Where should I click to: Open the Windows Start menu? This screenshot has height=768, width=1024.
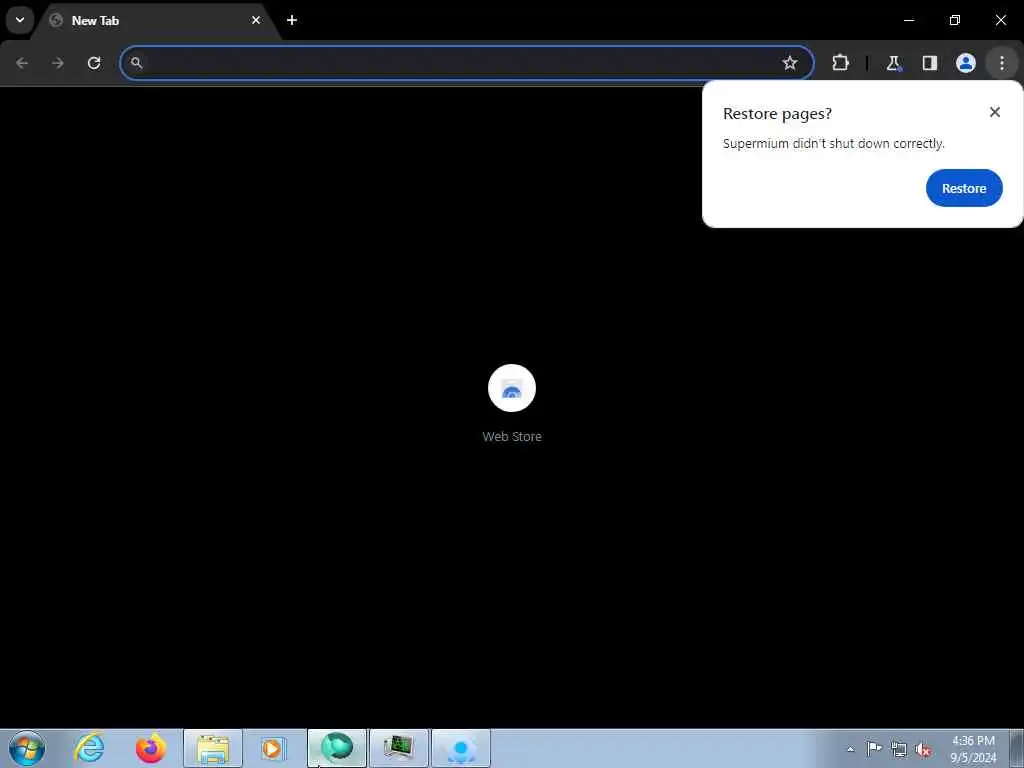click(x=27, y=748)
